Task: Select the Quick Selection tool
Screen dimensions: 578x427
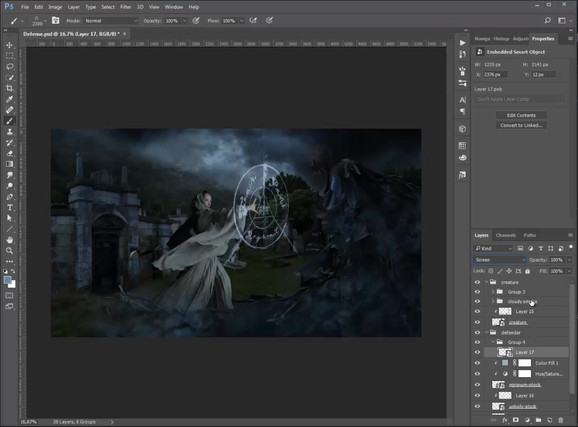Action: coord(10,77)
